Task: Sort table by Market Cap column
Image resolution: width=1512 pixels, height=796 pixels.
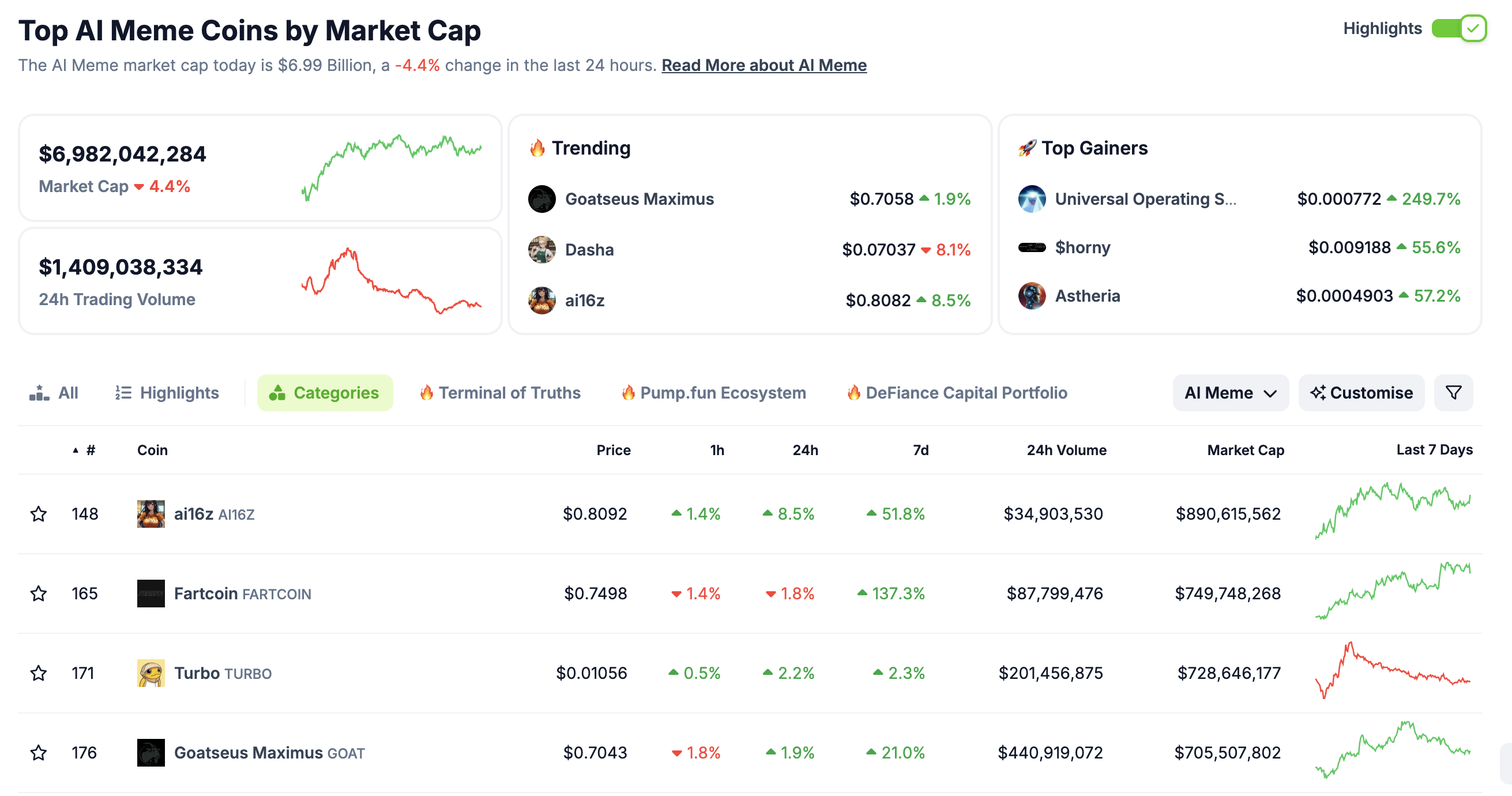Action: point(1245,450)
